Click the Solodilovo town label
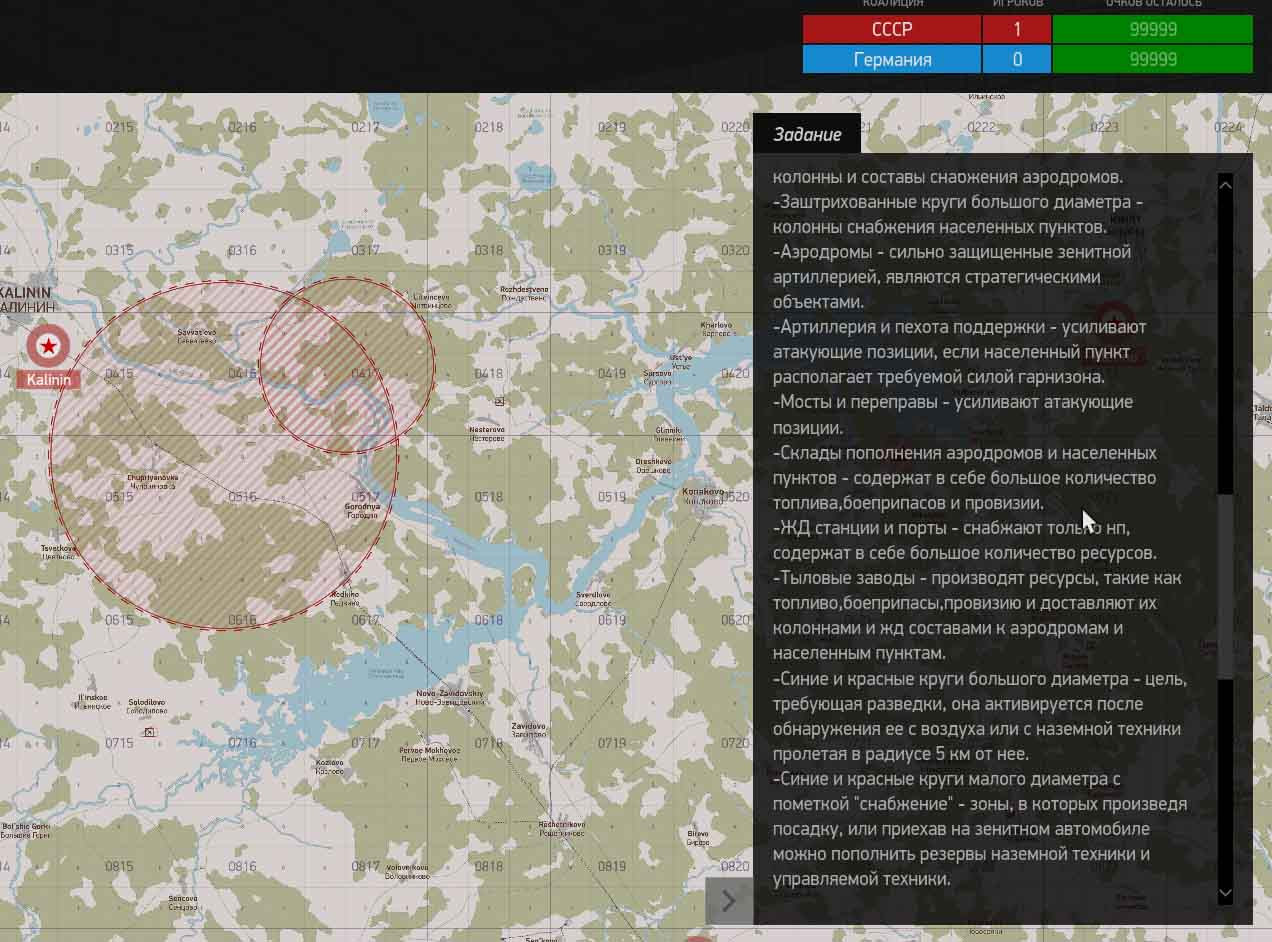The image size is (1272, 942). pyautogui.click(x=145, y=705)
